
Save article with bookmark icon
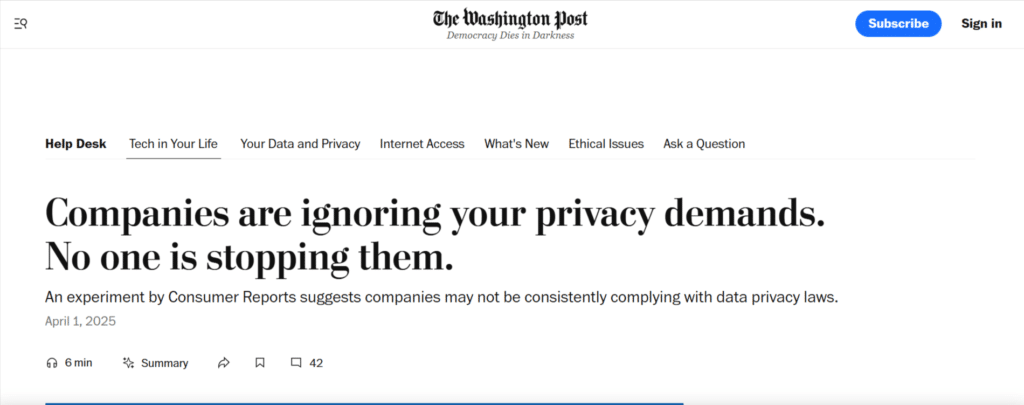[260, 363]
